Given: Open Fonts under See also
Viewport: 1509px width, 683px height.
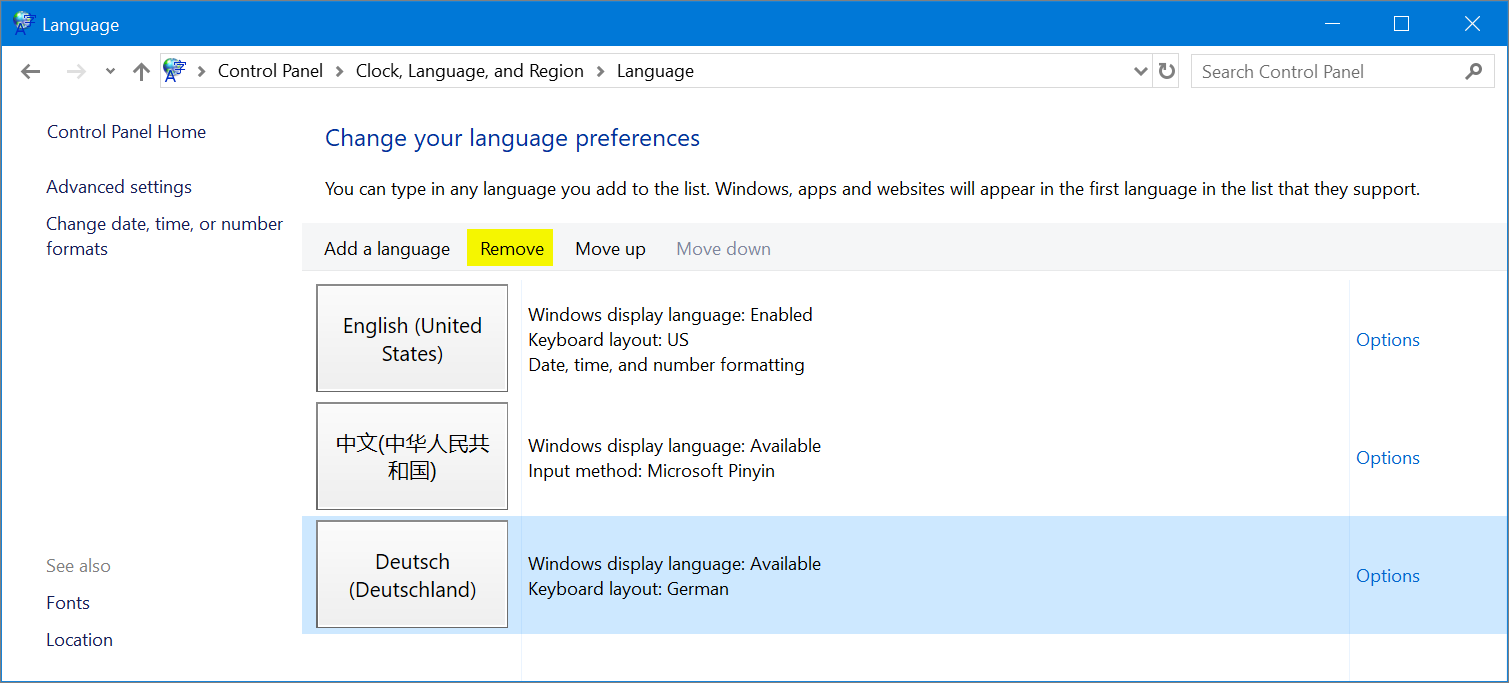Looking at the screenshot, I should click(x=68, y=603).
